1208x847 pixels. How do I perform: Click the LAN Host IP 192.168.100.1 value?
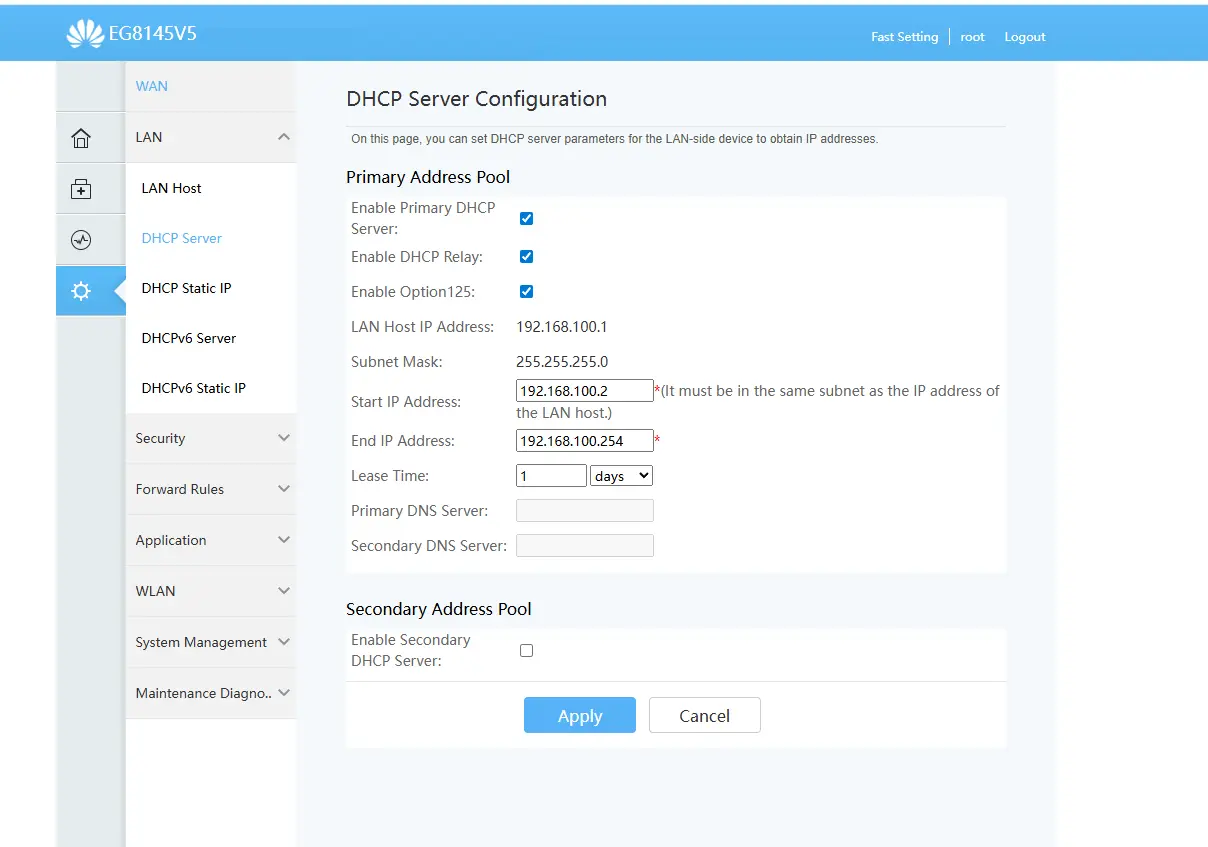(x=562, y=327)
